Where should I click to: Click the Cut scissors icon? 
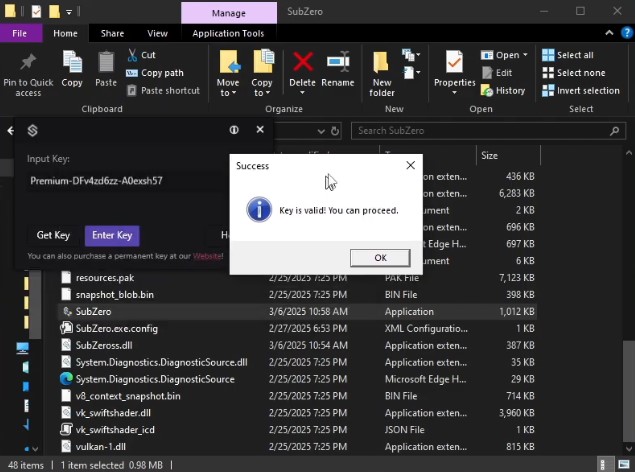click(x=132, y=55)
